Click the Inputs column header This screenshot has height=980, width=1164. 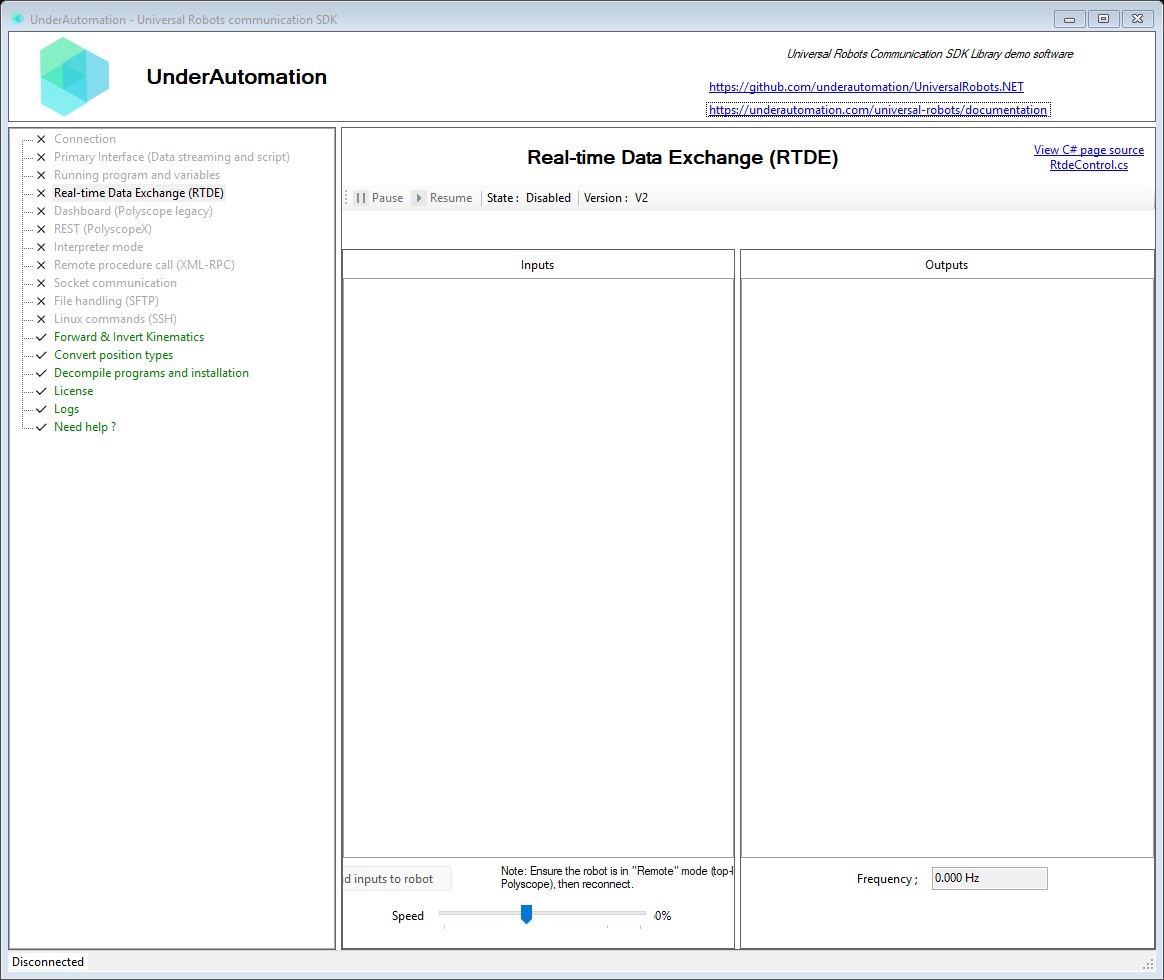pyautogui.click(x=537, y=265)
